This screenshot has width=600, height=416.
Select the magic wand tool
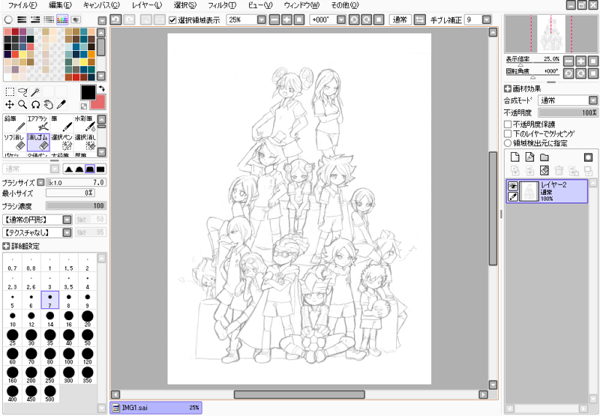pos(36,92)
